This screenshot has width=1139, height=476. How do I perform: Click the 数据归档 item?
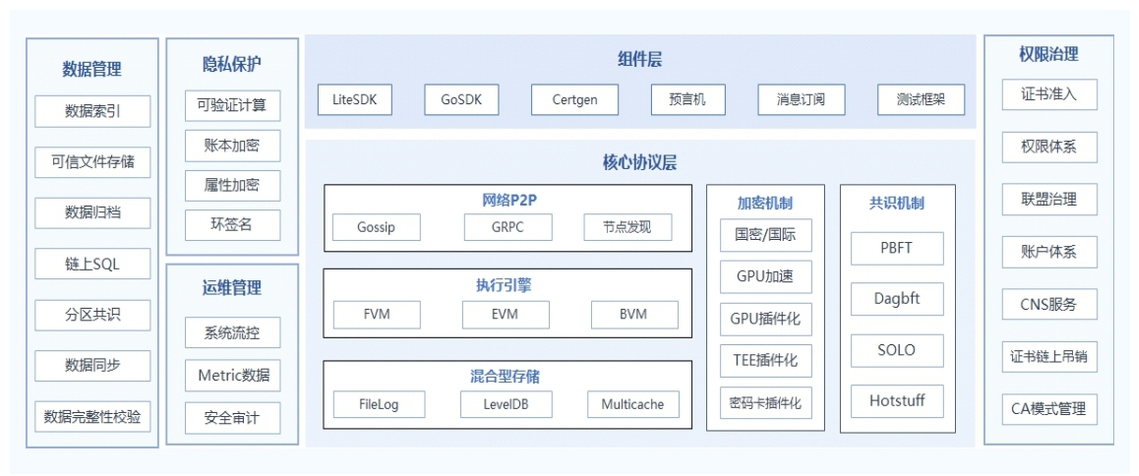[x=92, y=213]
